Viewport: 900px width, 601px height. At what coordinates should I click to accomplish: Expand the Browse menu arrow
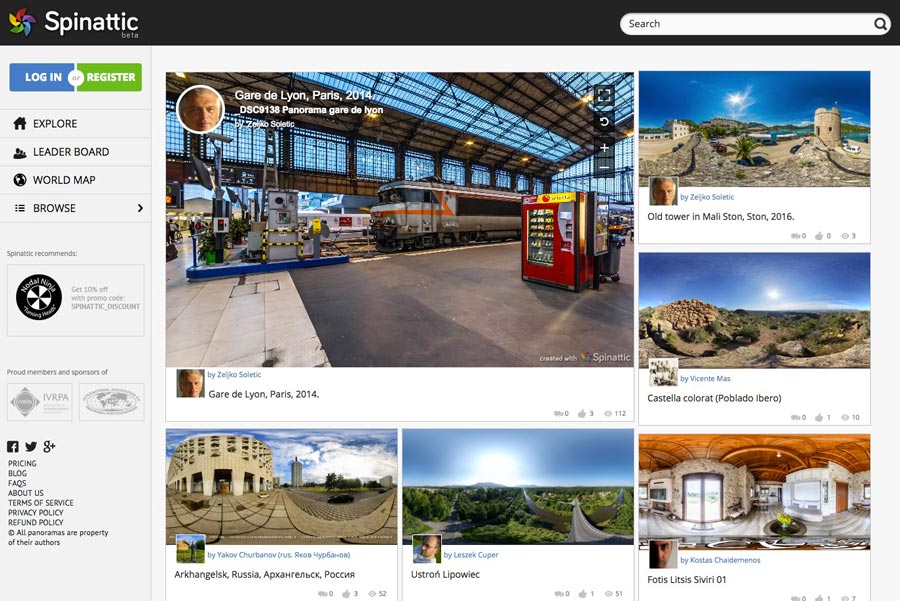click(x=140, y=208)
